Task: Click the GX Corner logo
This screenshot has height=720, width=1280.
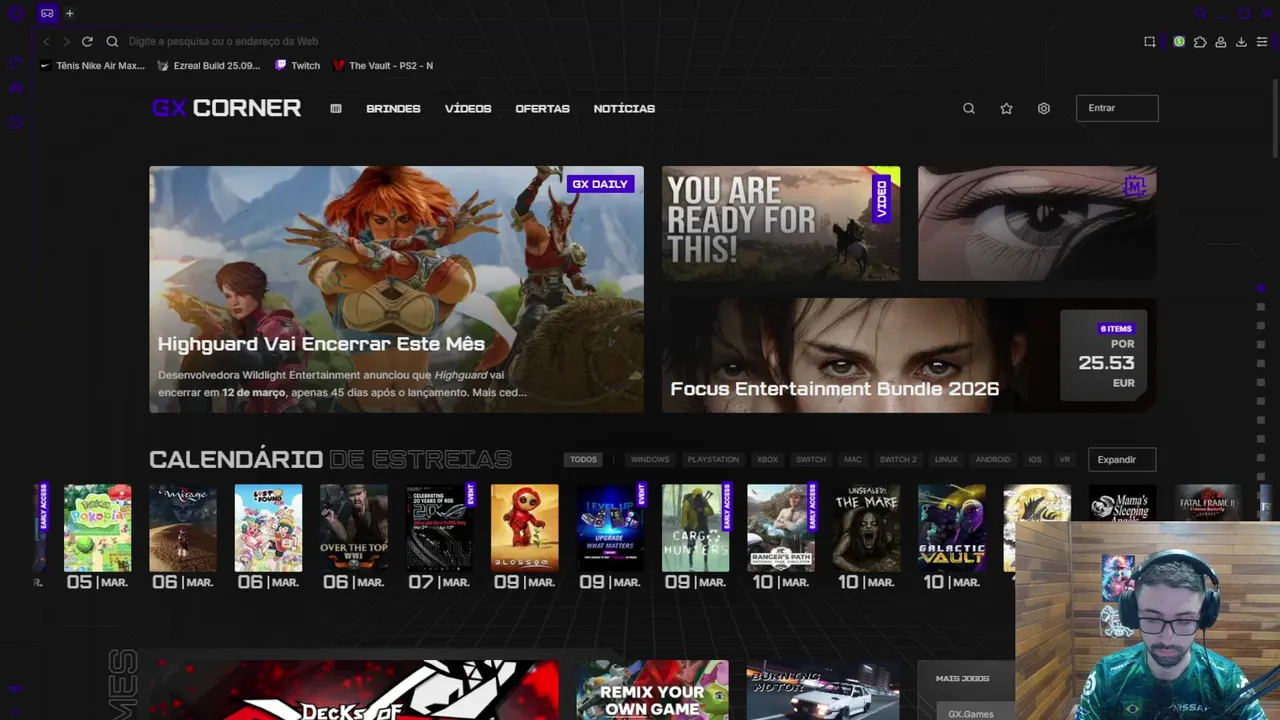Action: coord(226,108)
